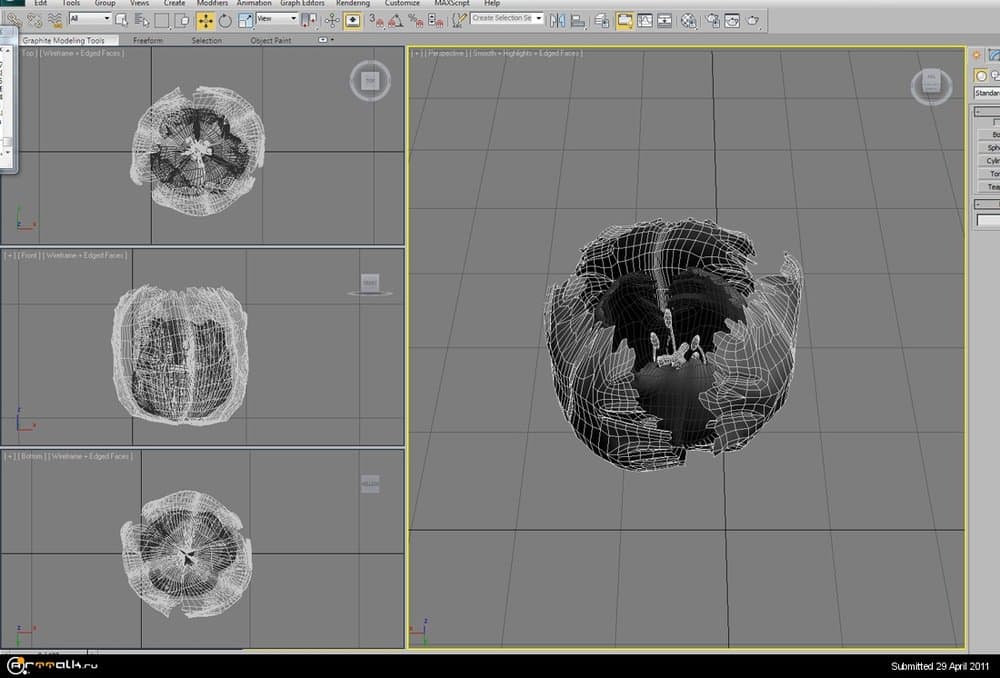The height and width of the screenshot is (678, 1000).
Task: Click the Box primitive button
Action: coord(989,135)
